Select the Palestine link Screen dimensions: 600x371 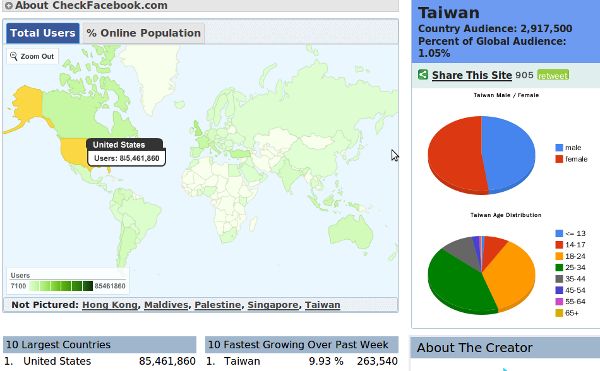click(217, 305)
